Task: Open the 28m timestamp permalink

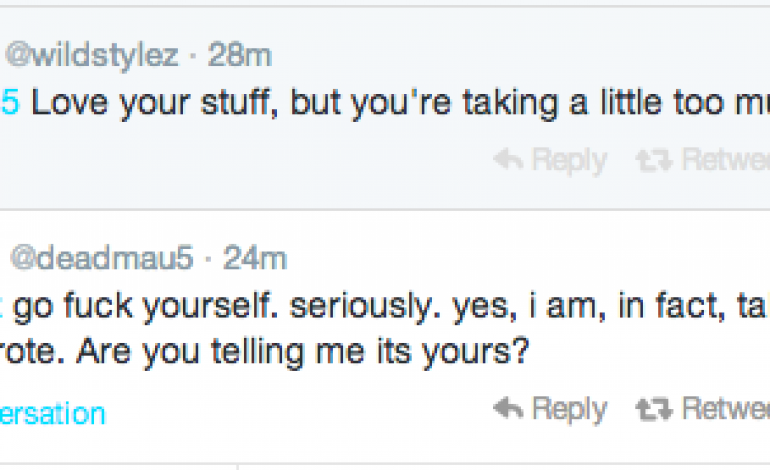Action: coord(239,54)
